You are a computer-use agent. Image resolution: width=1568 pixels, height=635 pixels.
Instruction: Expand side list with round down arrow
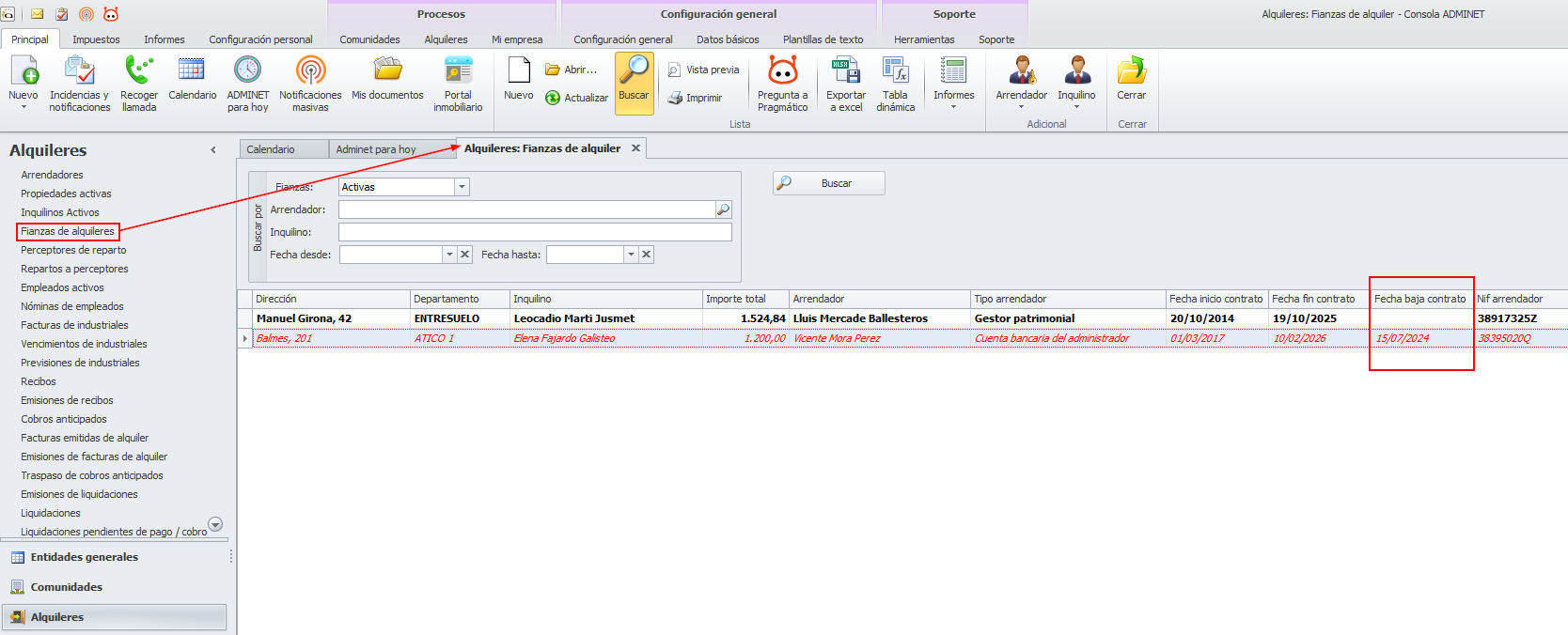(x=215, y=524)
